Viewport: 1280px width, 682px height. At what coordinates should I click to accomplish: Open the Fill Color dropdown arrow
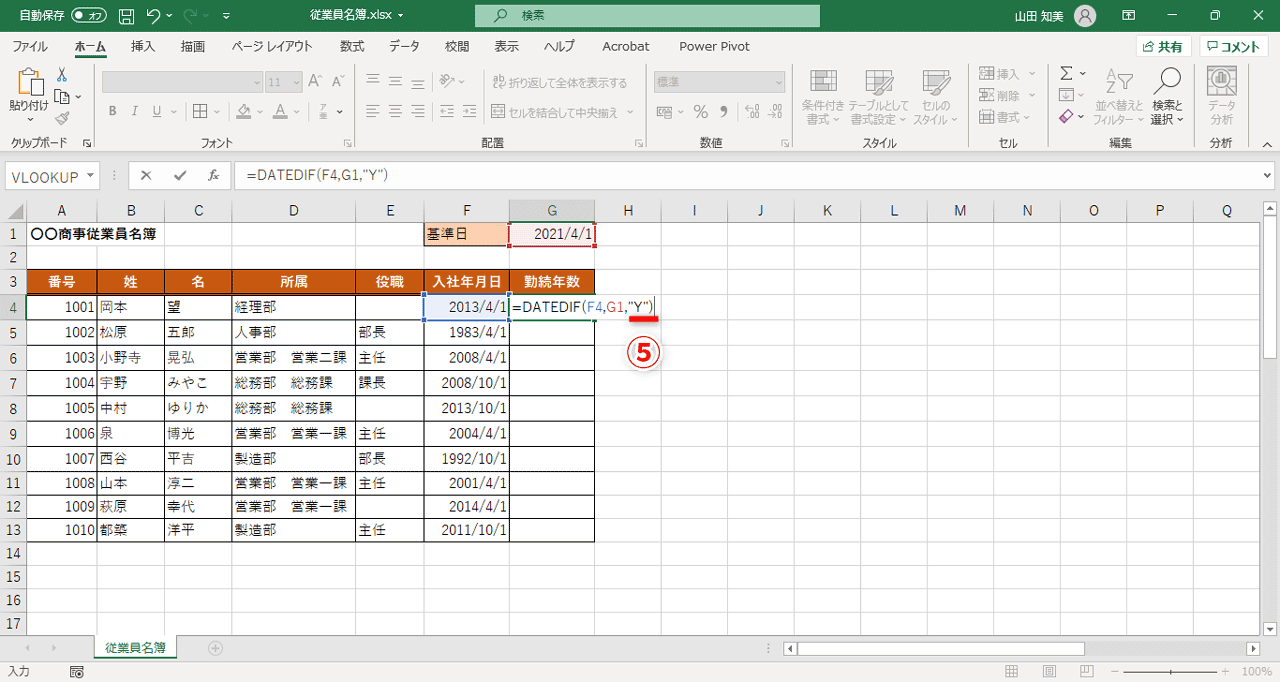[260, 112]
